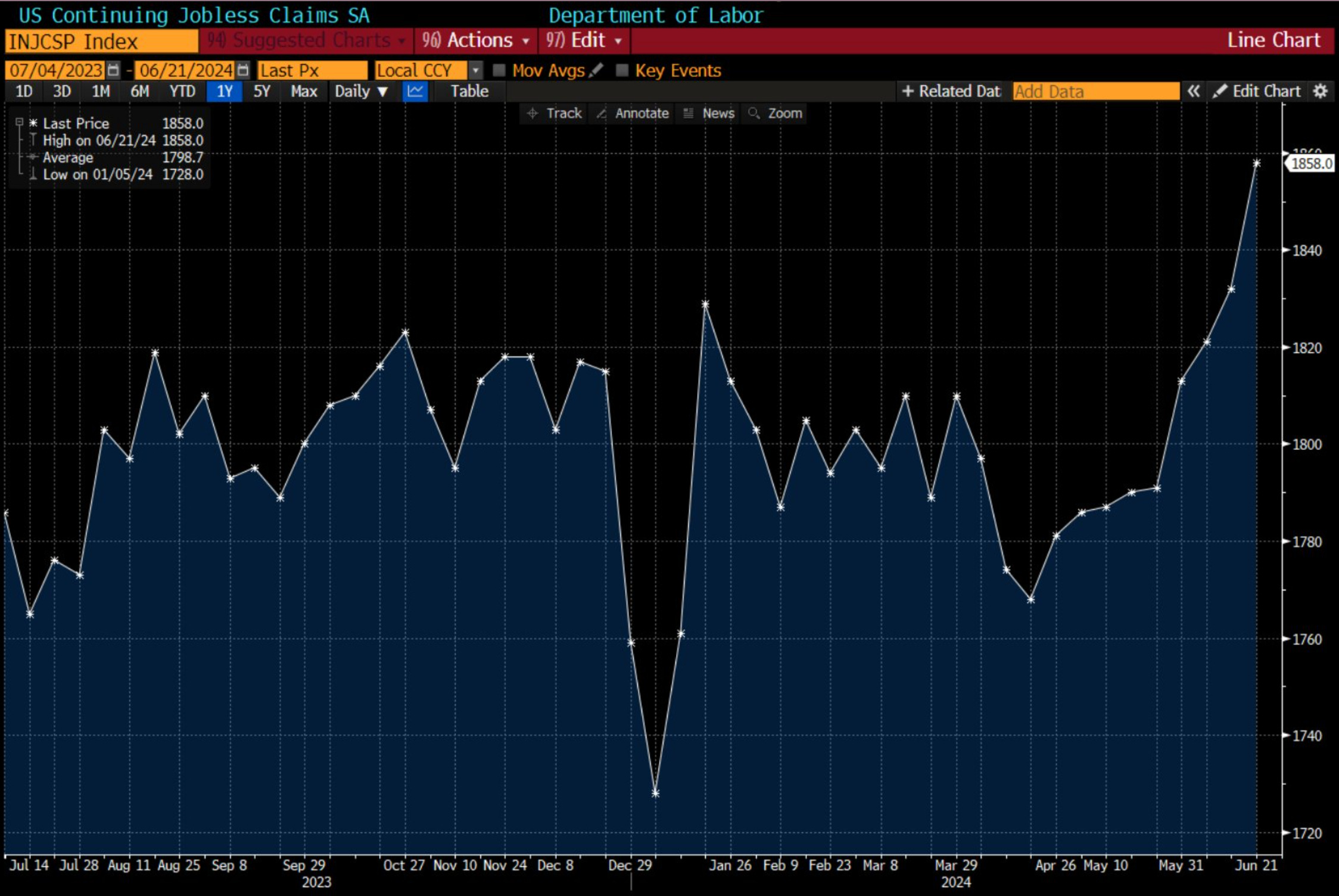
Task: Expand the Local CCY currency dropdown
Action: [x=475, y=70]
